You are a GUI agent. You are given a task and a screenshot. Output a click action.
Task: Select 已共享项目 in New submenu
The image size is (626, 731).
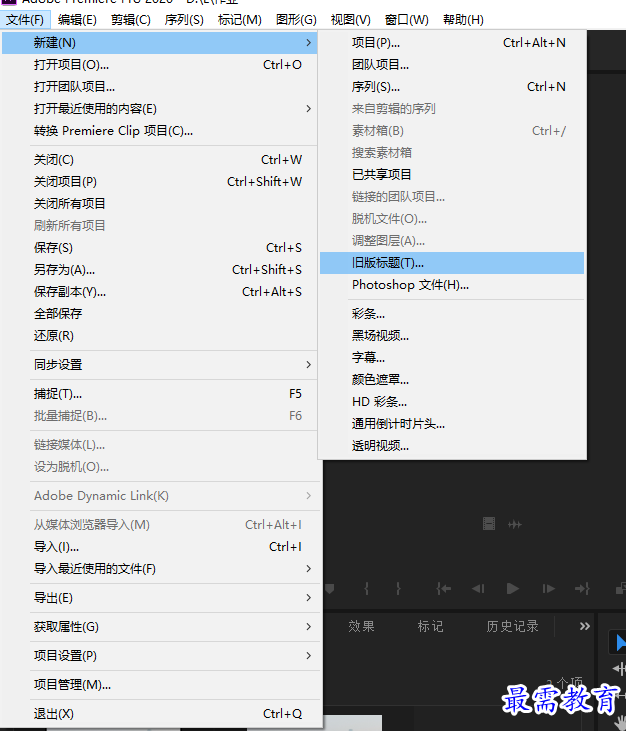click(x=452, y=175)
